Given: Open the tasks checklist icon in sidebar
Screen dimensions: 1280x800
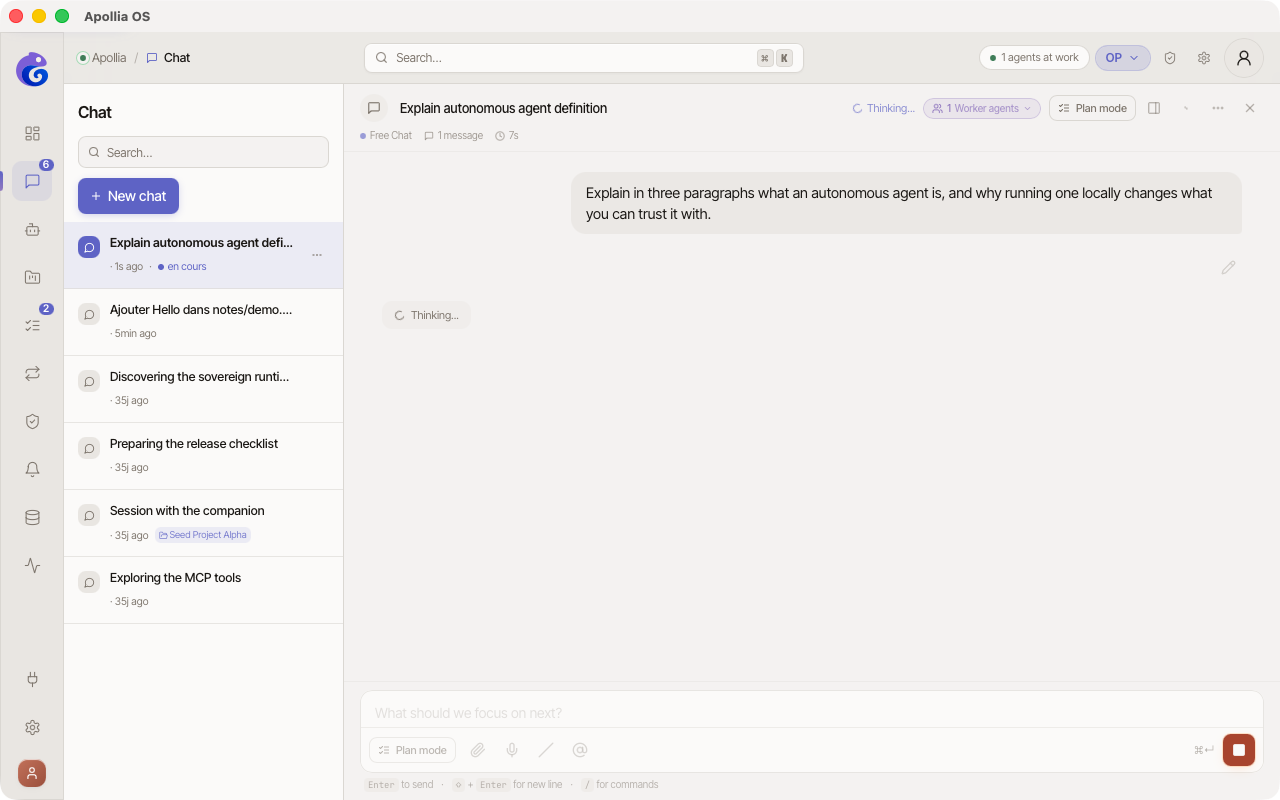Looking at the screenshot, I should pyautogui.click(x=32, y=325).
